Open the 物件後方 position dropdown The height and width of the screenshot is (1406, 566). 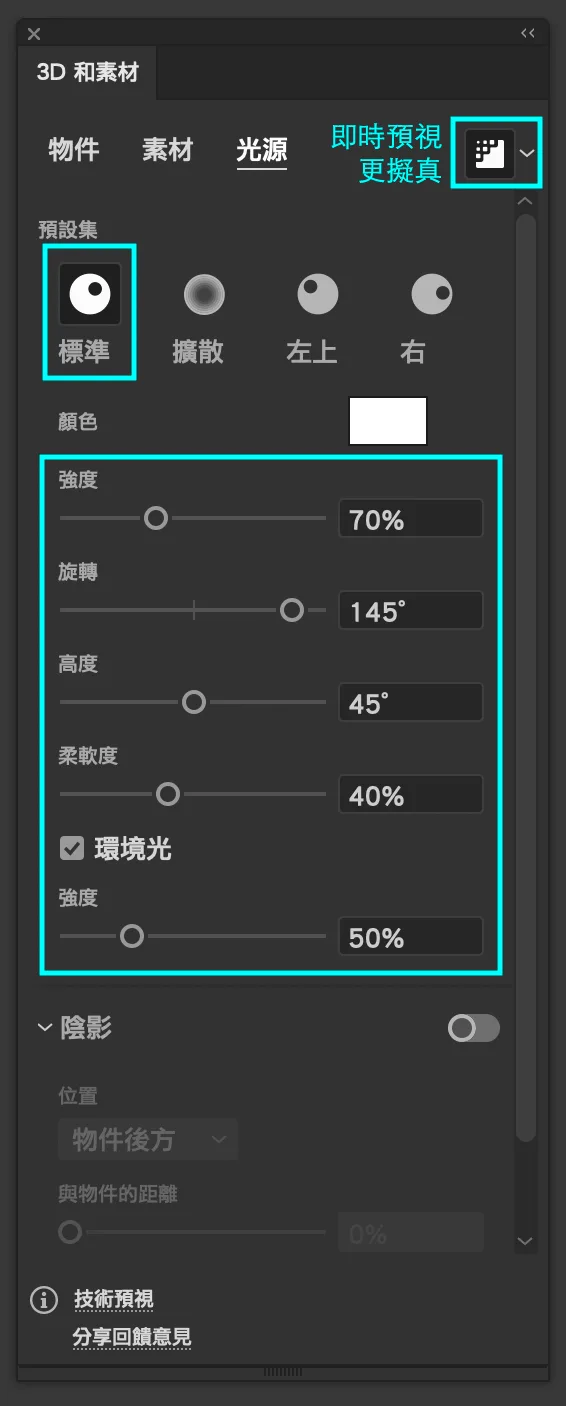tap(148, 1139)
